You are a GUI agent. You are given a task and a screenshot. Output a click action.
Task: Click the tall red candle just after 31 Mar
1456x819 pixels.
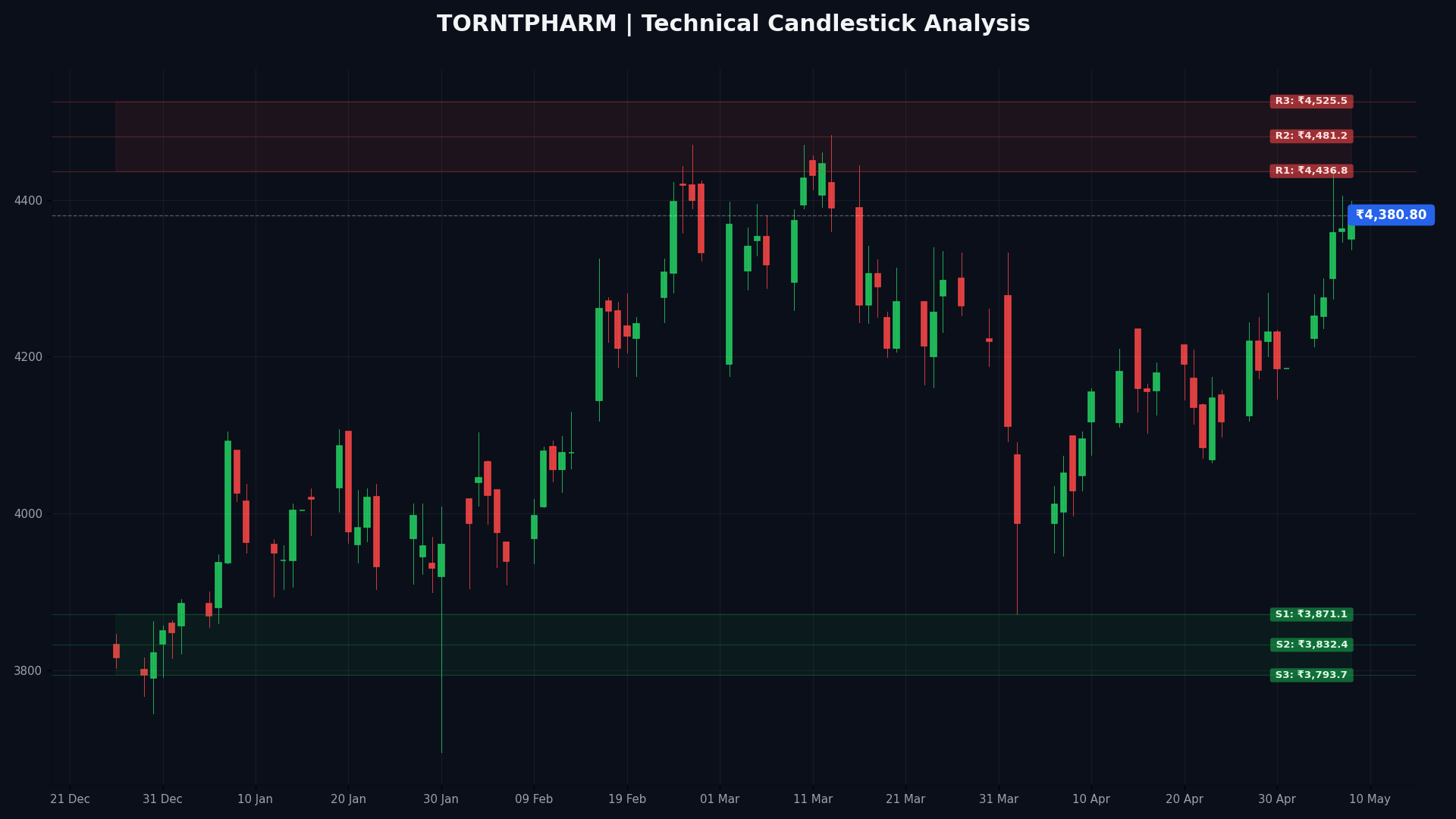coord(1008,361)
